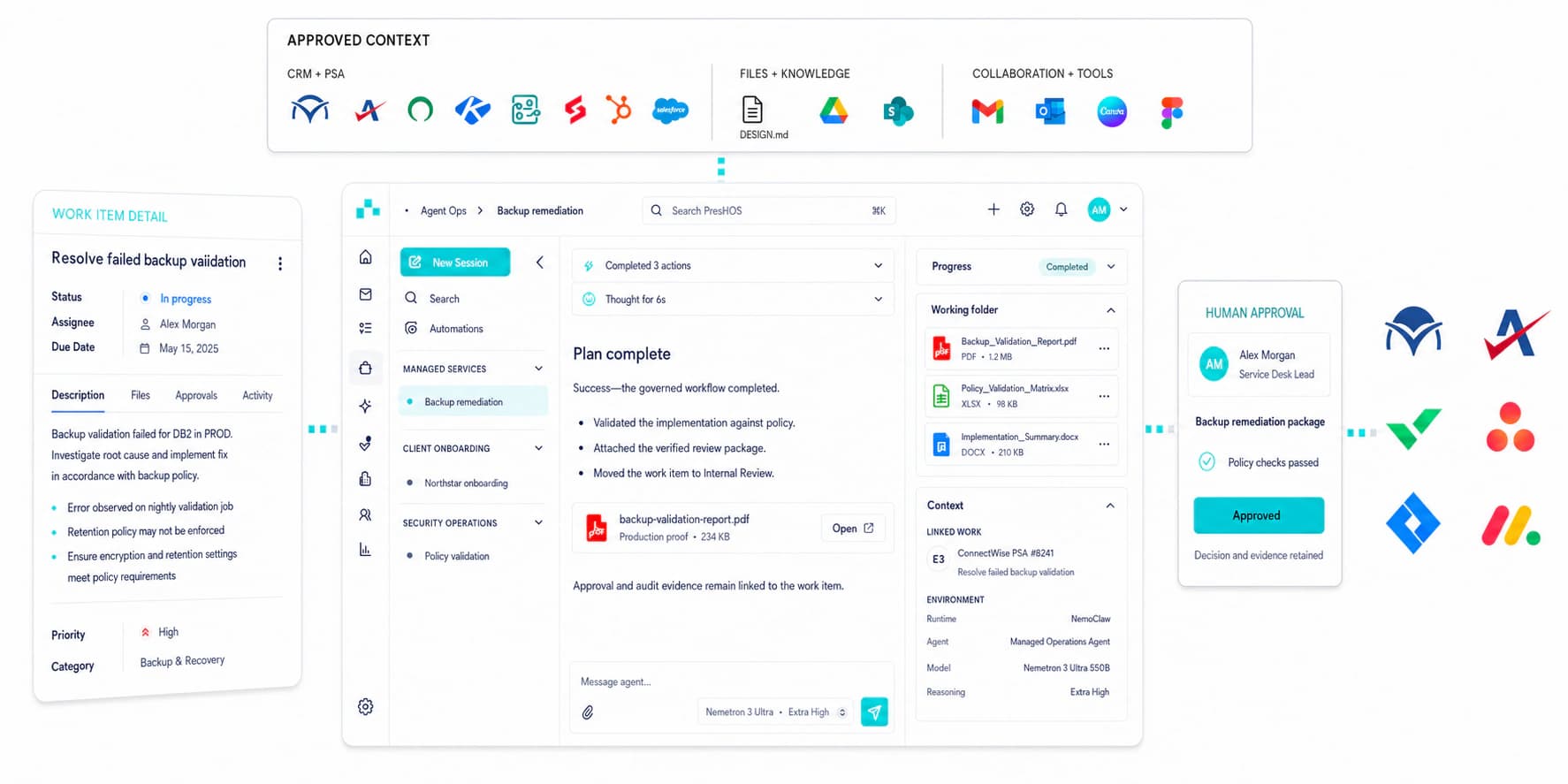The width and height of the screenshot is (1568, 784).
Task: Select Backup remediation session
Action: [x=473, y=401]
